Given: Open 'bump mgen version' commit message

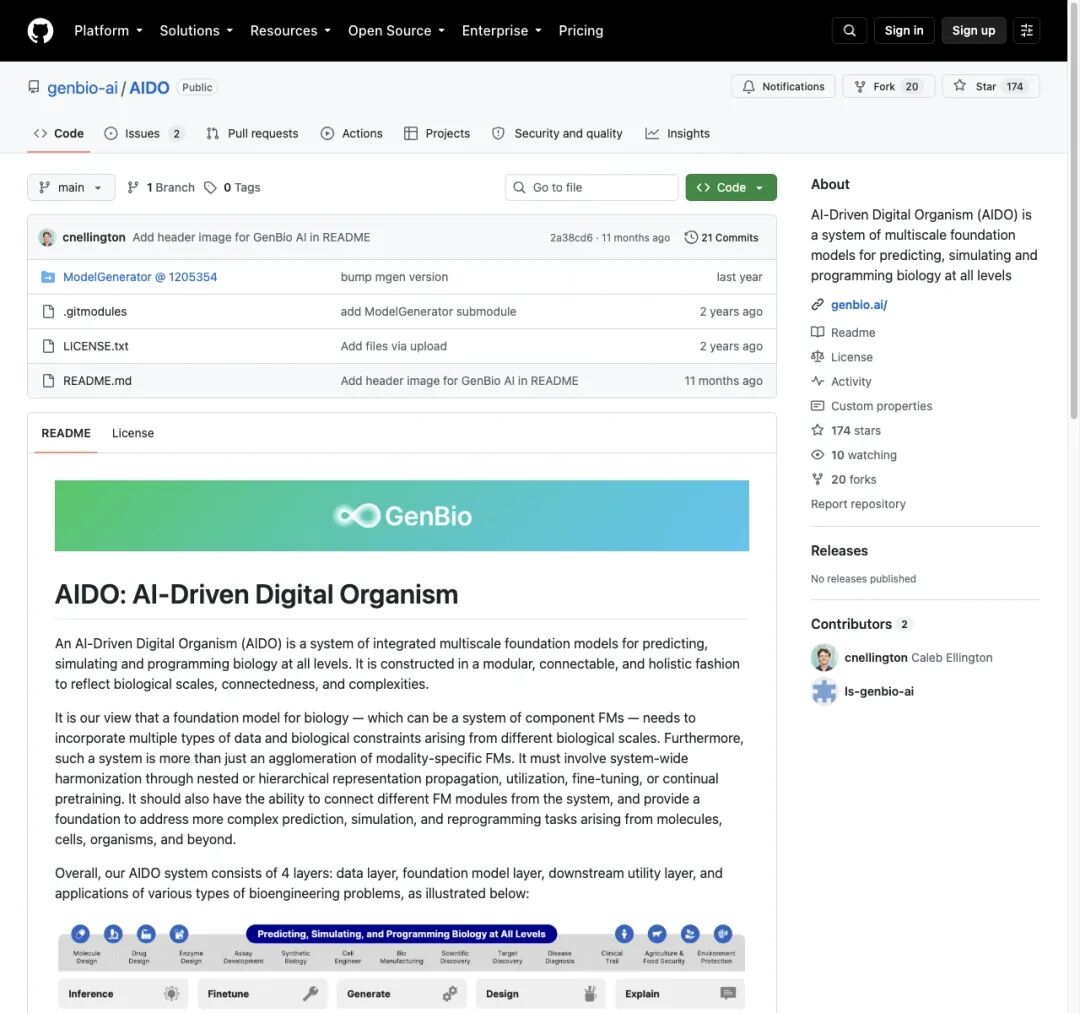Looking at the screenshot, I should pyautogui.click(x=394, y=277).
